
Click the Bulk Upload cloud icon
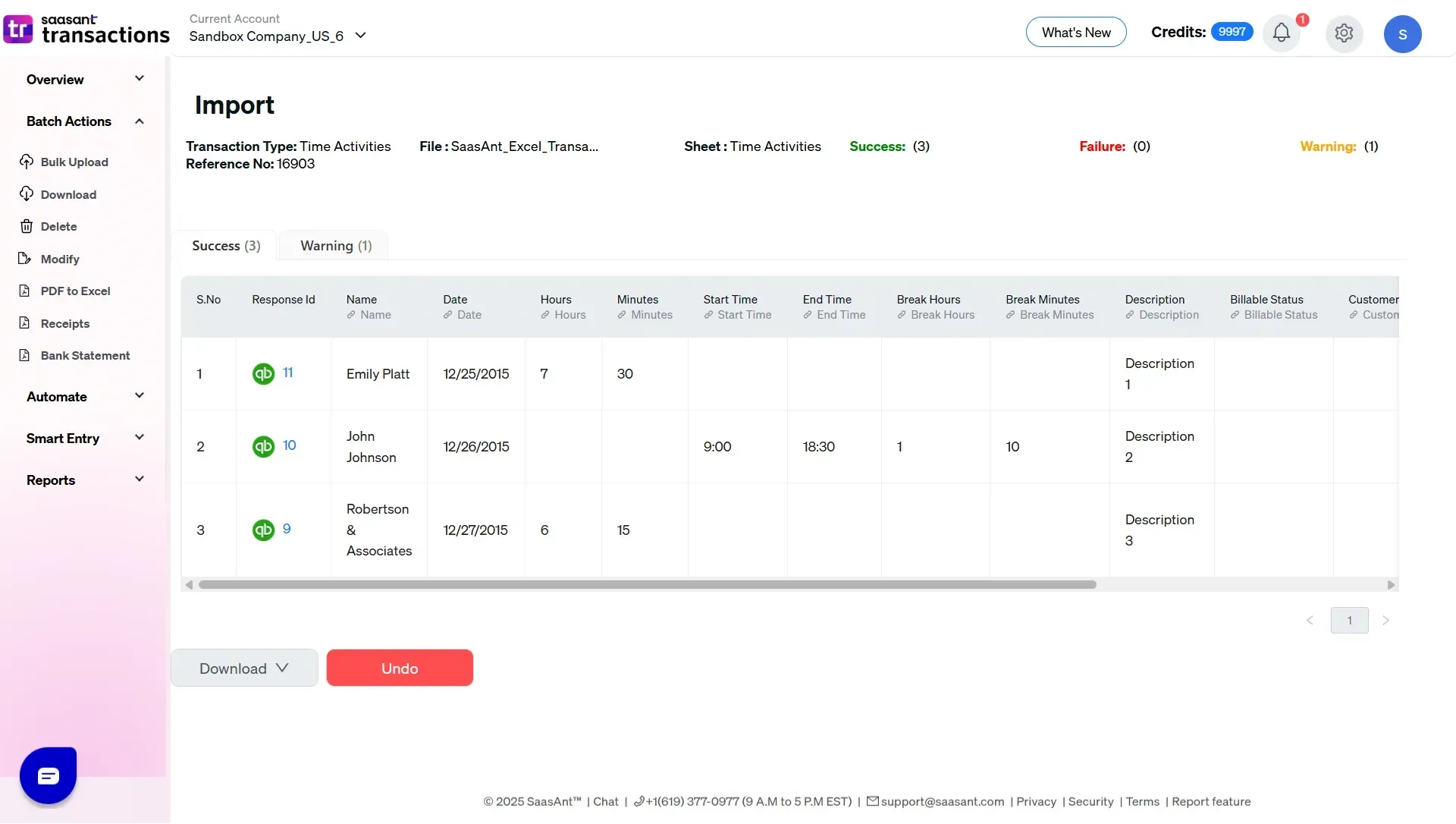pyautogui.click(x=27, y=162)
